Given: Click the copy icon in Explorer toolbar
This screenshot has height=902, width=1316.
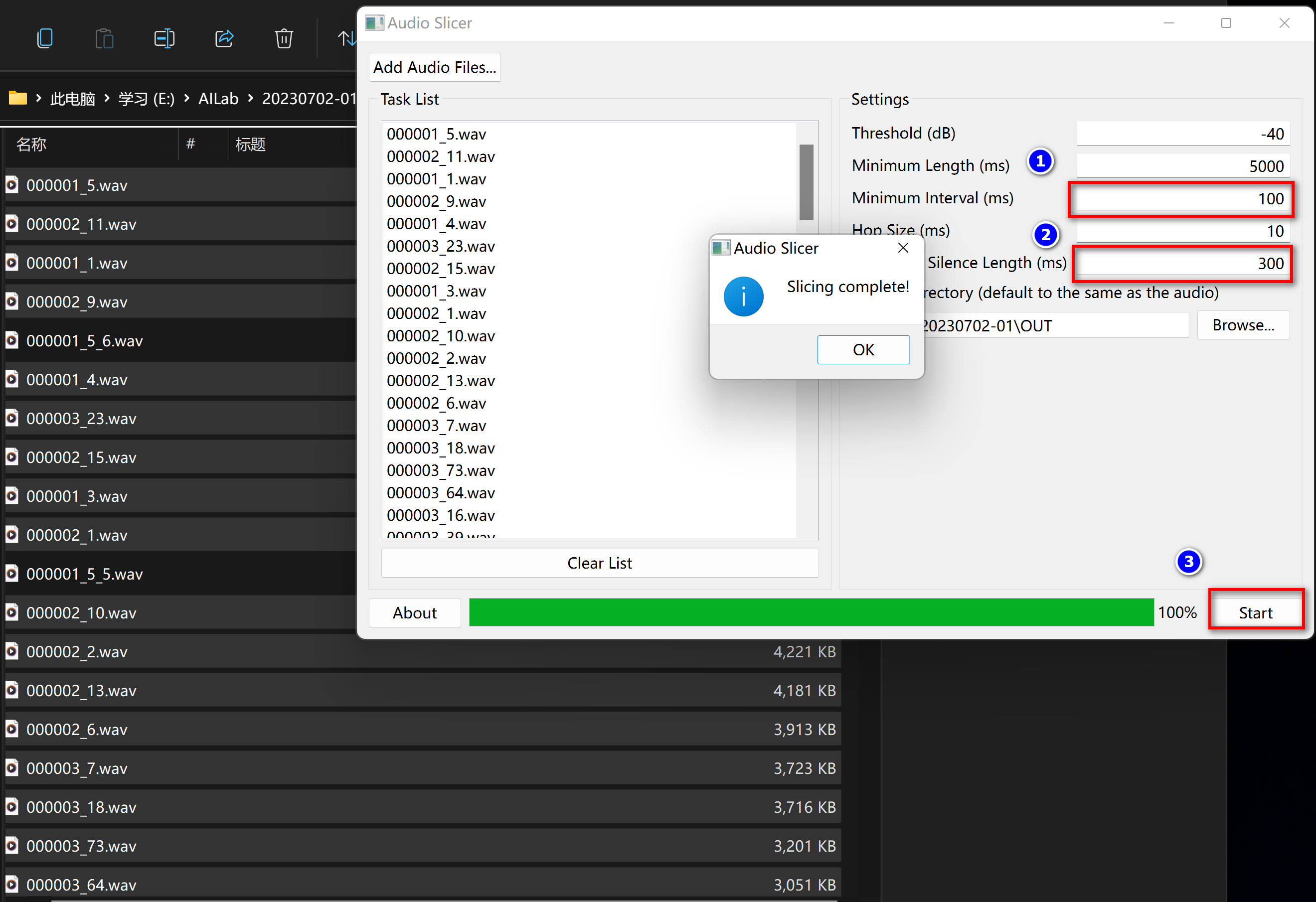Looking at the screenshot, I should tap(45, 38).
